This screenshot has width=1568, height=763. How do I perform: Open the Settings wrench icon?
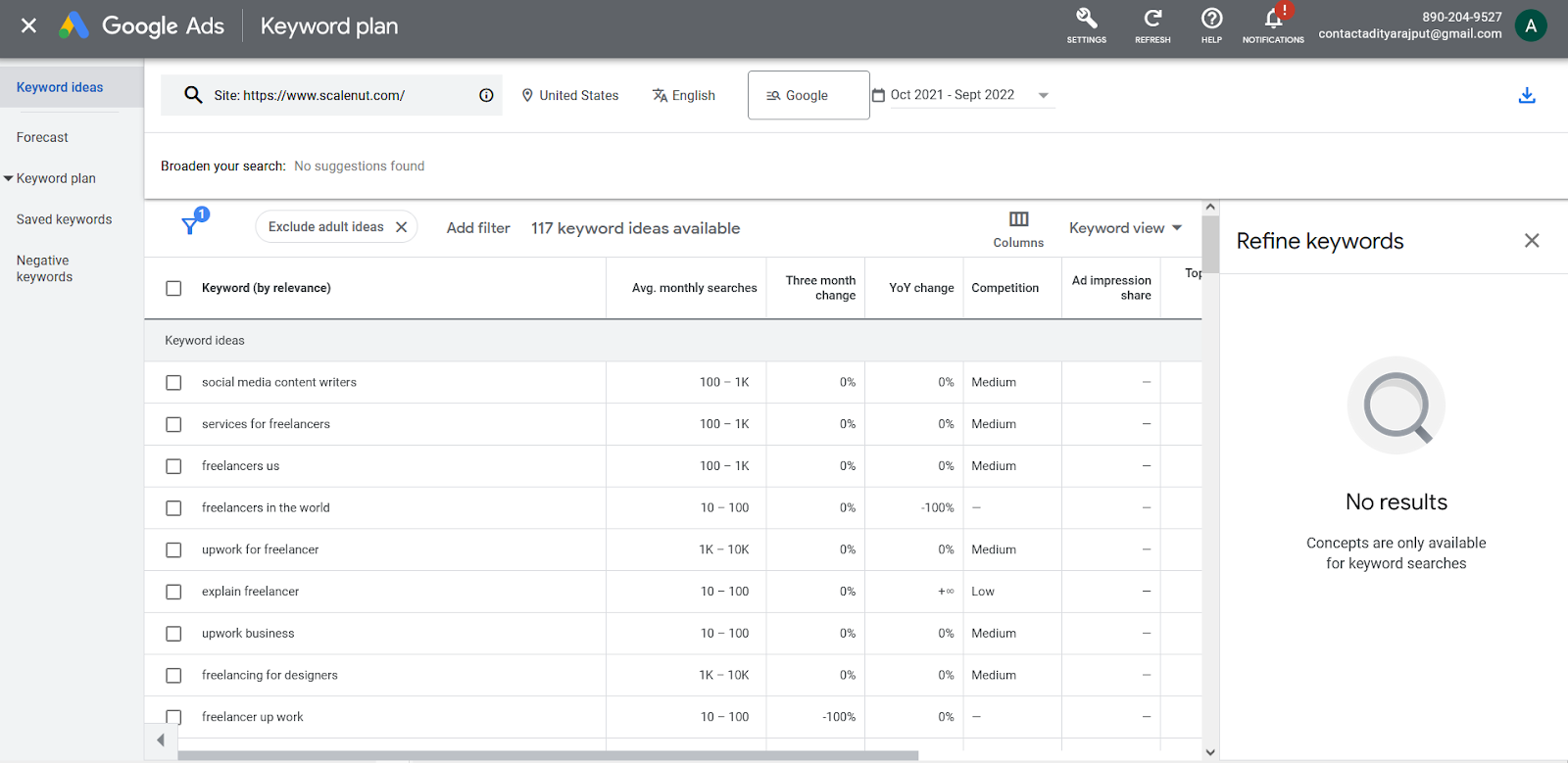[x=1086, y=19]
